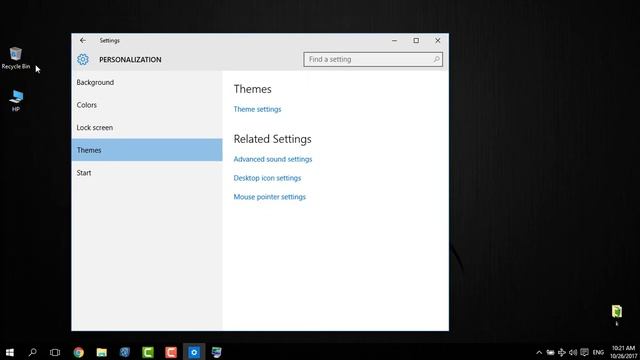
Task: Click the PERSONALIZATION title text
Action: [130, 60]
